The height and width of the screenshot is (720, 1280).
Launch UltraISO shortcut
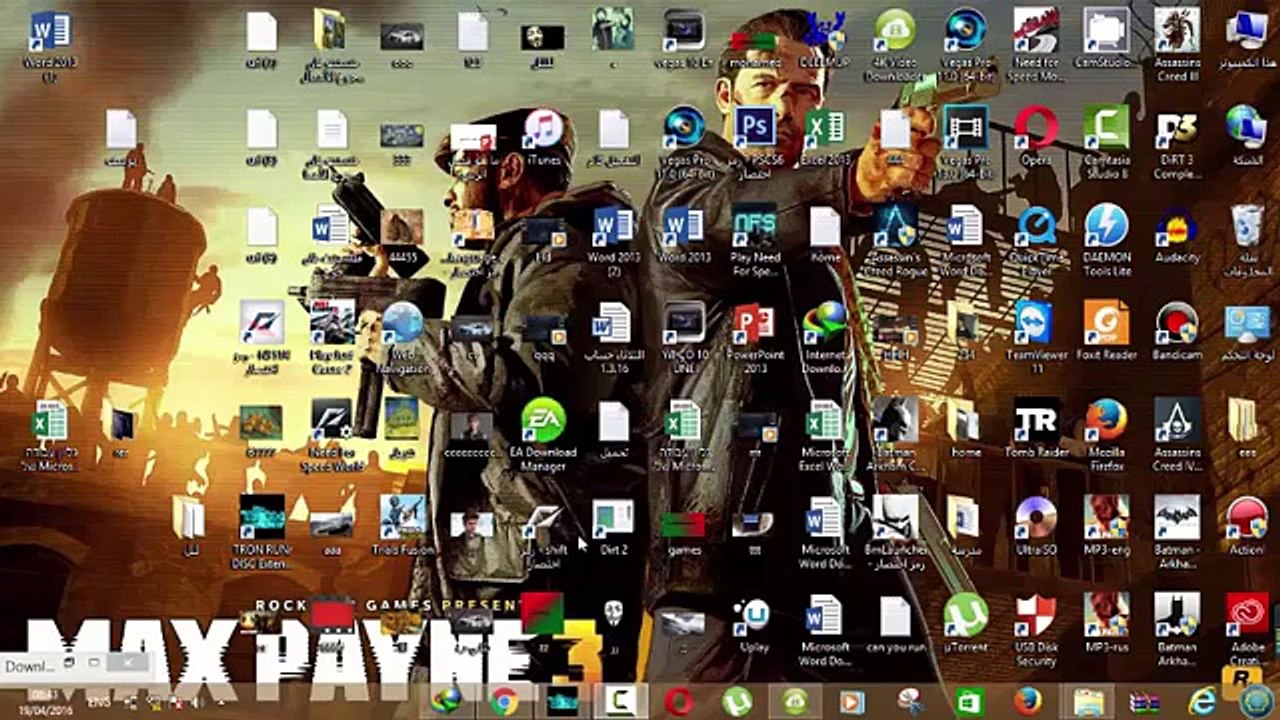pyautogui.click(x=1036, y=527)
